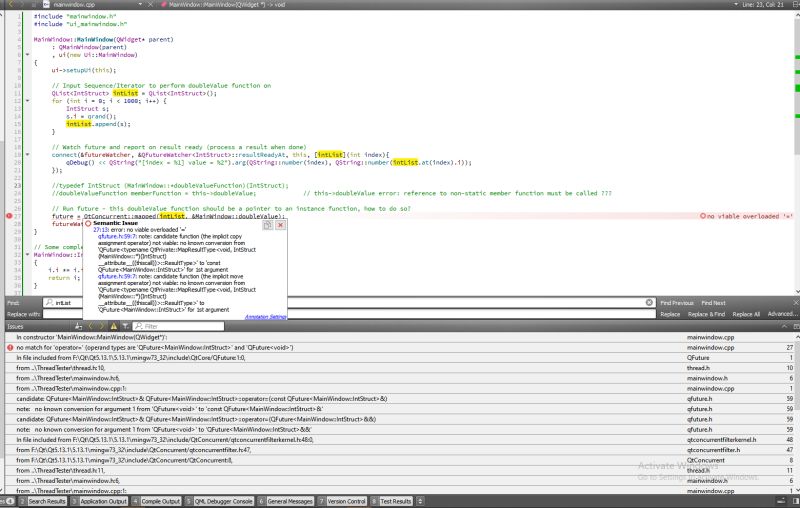The image size is (800, 508).
Task: Click the import tasks icon in Issues toolbar
Action: coord(79,326)
